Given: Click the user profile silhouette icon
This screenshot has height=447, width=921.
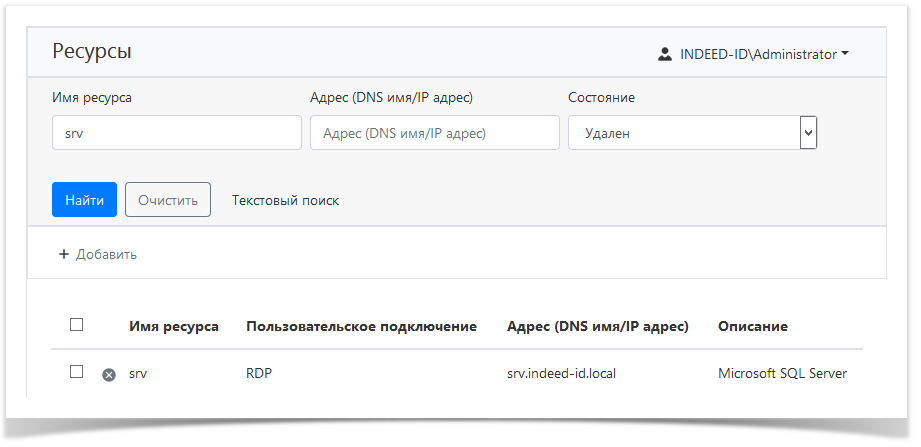Looking at the screenshot, I should (x=665, y=55).
